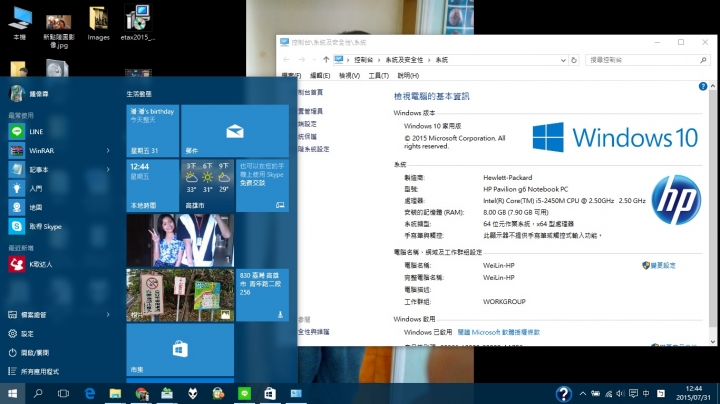720x404 pixels.
Task: Open the 高雄市 weather tile
Action: coord(207,185)
